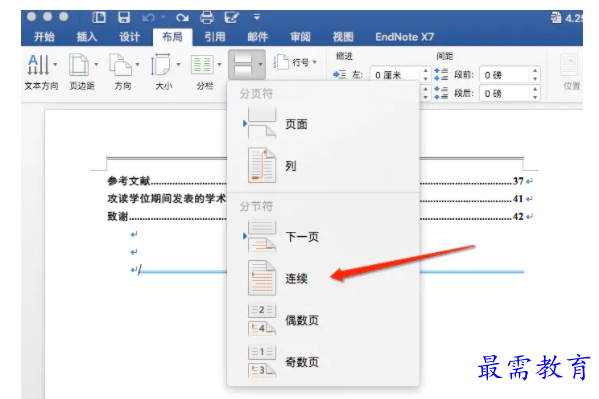599x399 pixels.
Task: Increase 段前 spacing with up stepper
Action: coord(535,71)
